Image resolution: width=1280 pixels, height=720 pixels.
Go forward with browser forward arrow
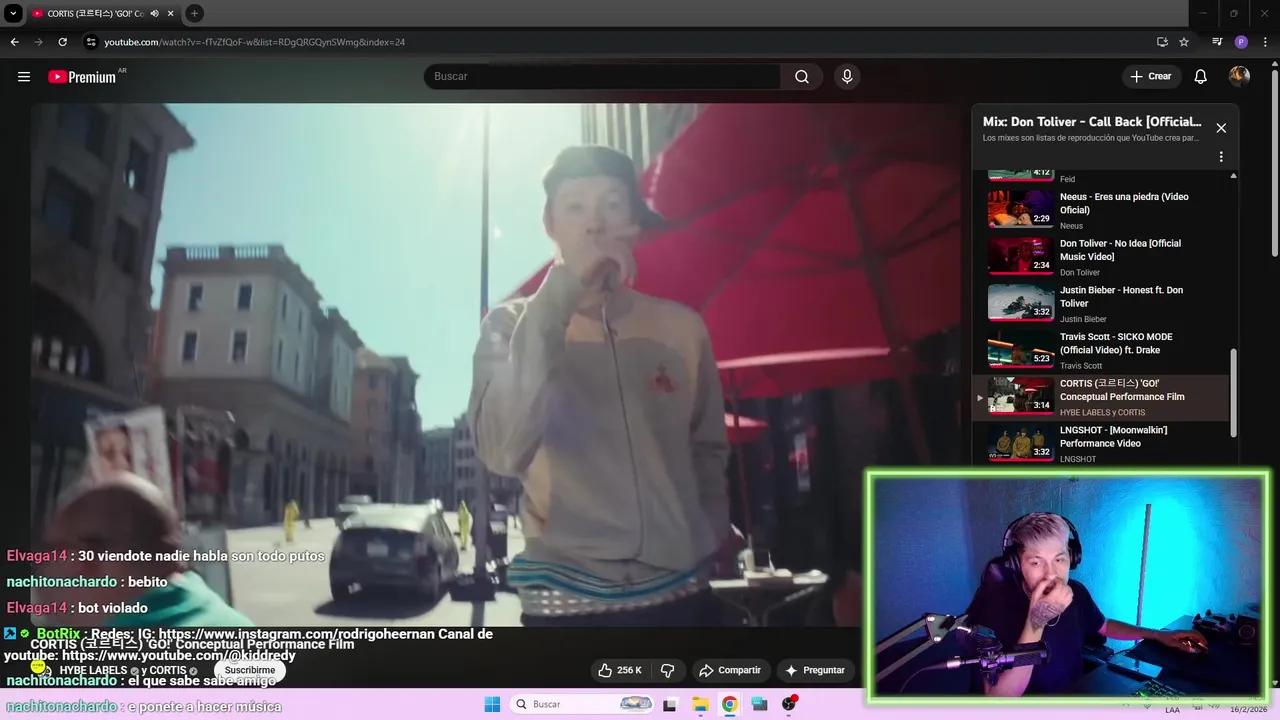point(38,42)
